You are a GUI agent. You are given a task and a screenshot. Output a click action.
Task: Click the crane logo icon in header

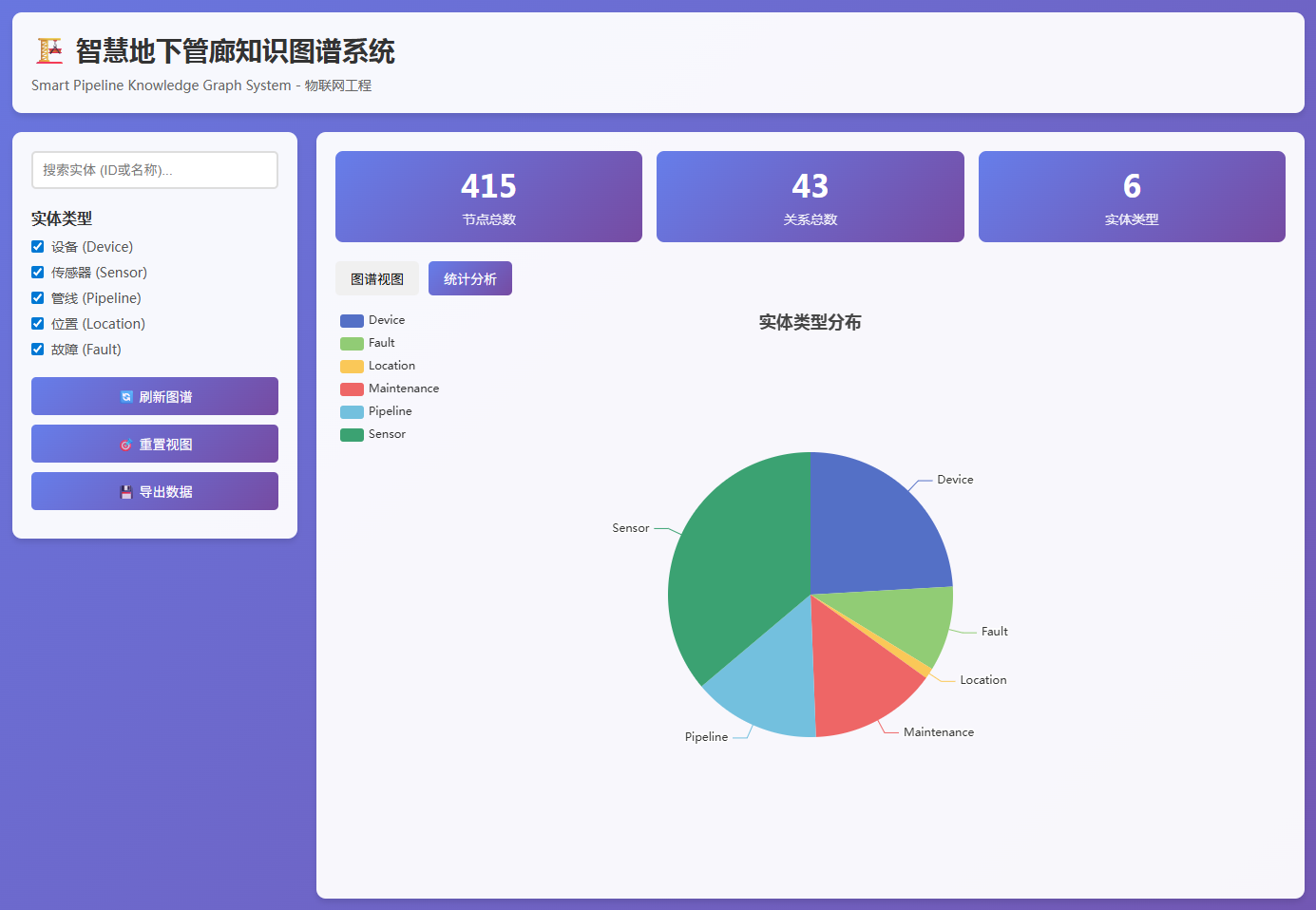49,50
